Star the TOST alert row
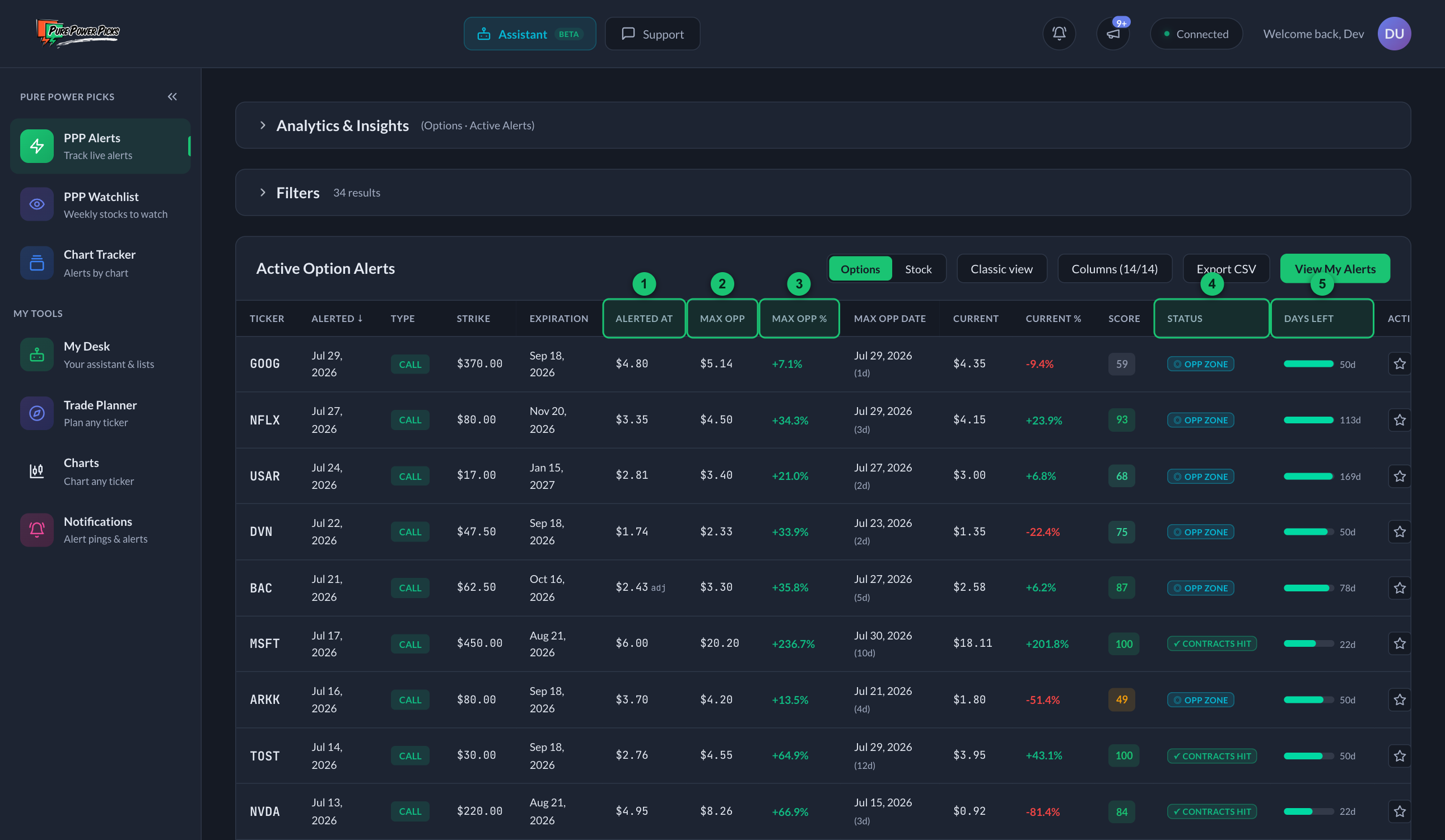This screenshot has width=1445, height=840. pyautogui.click(x=1399, y=755)
